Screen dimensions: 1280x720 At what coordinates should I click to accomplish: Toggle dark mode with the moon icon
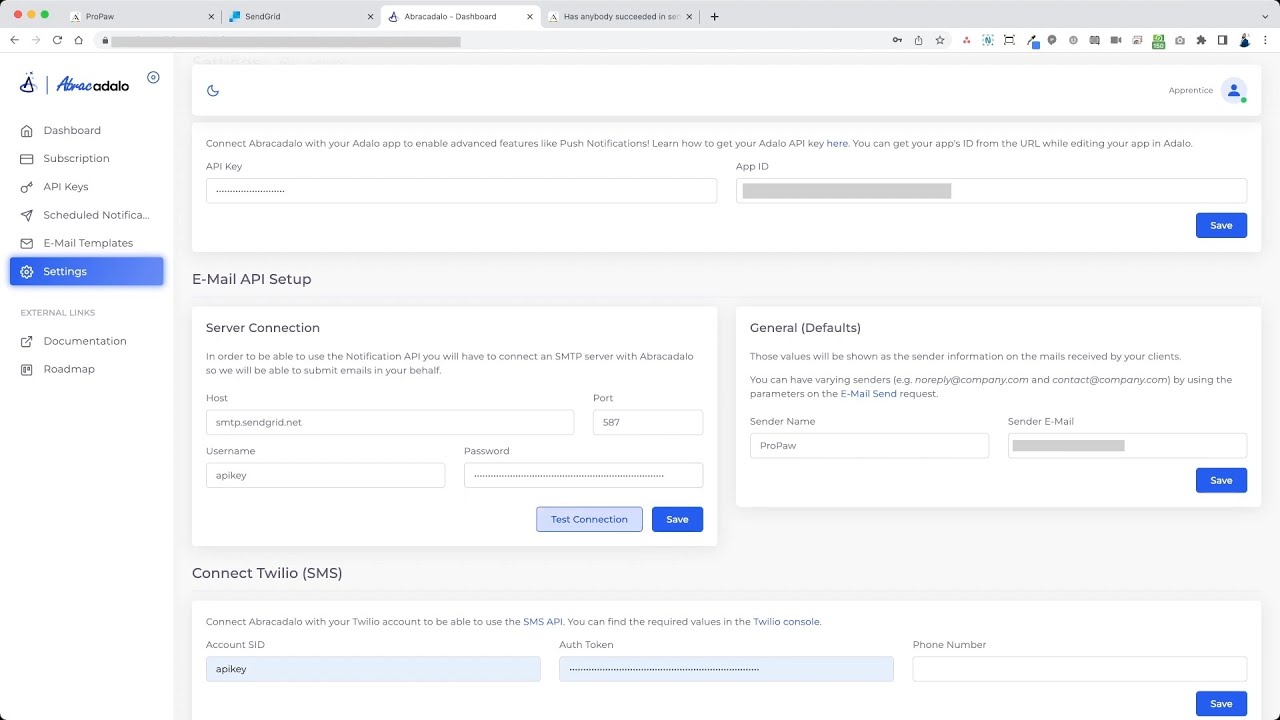pos(213,90)
